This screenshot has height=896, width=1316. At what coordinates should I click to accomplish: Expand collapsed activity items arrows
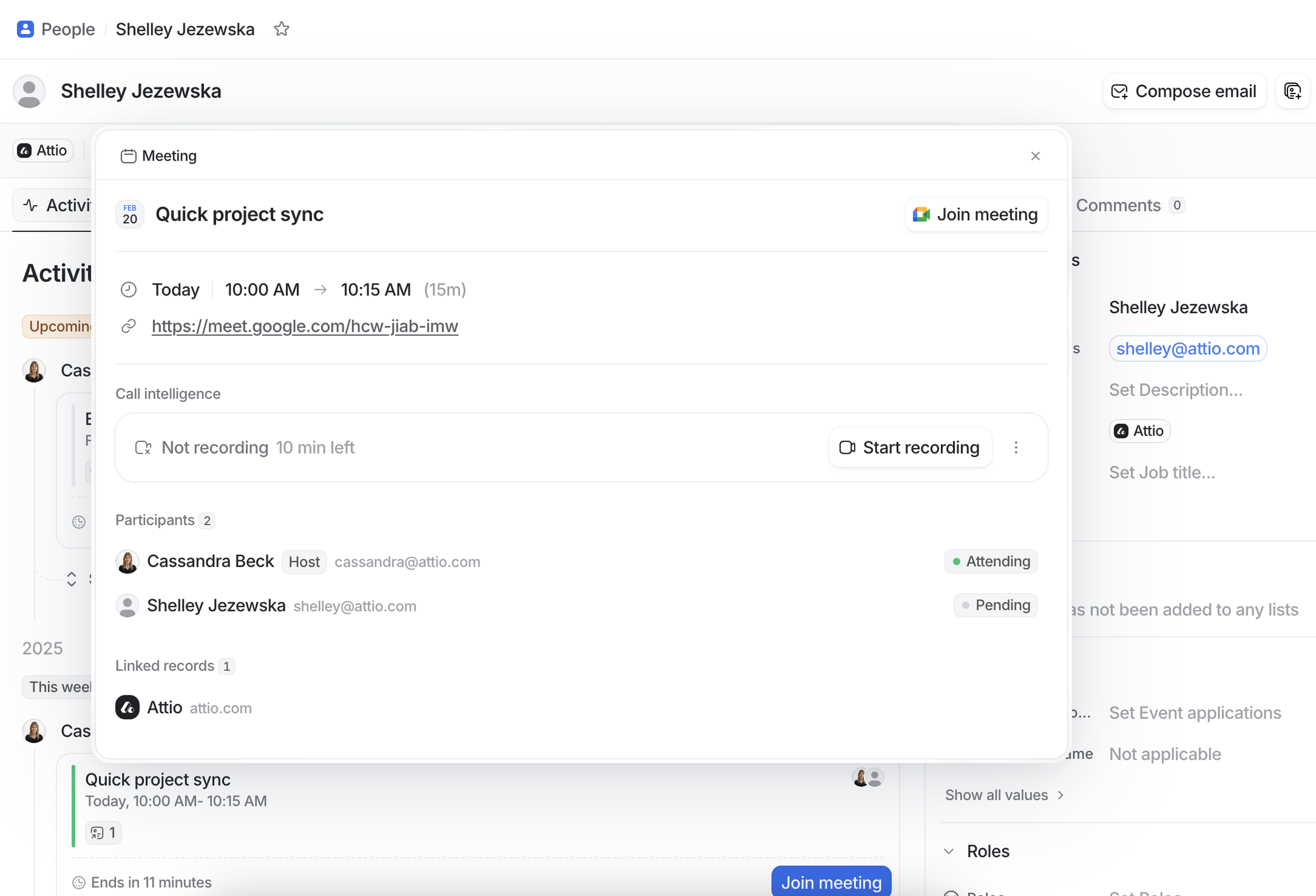pyautogui.click(x=71, y=579)
